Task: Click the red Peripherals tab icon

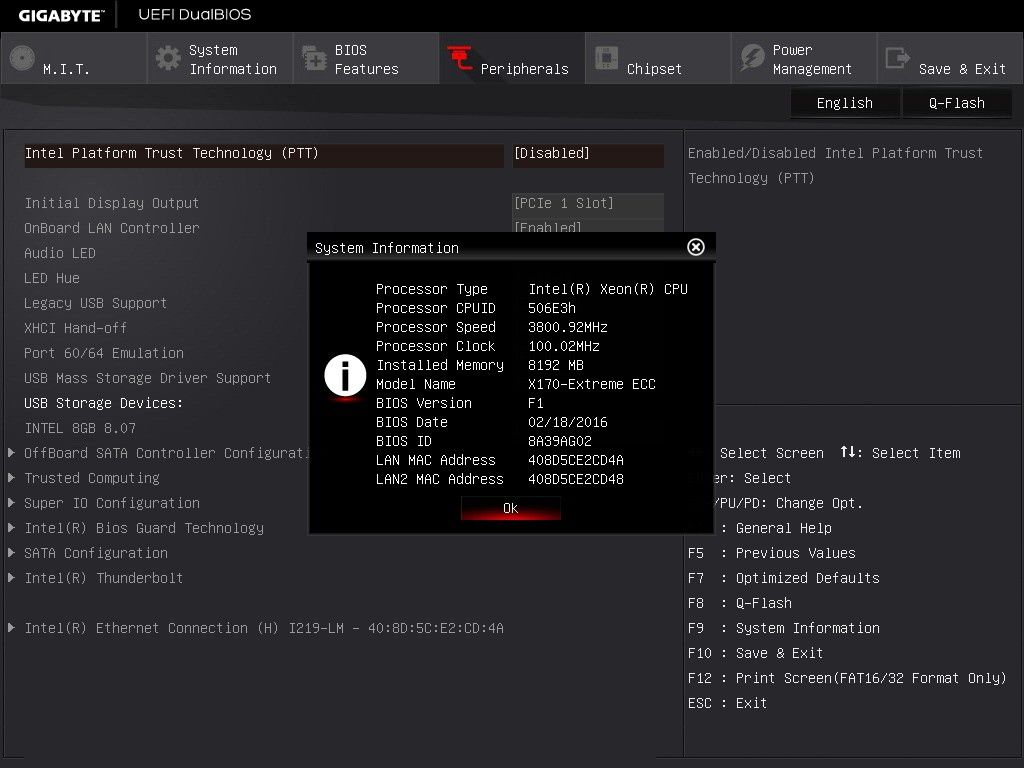Action: (x=460, y=58)
